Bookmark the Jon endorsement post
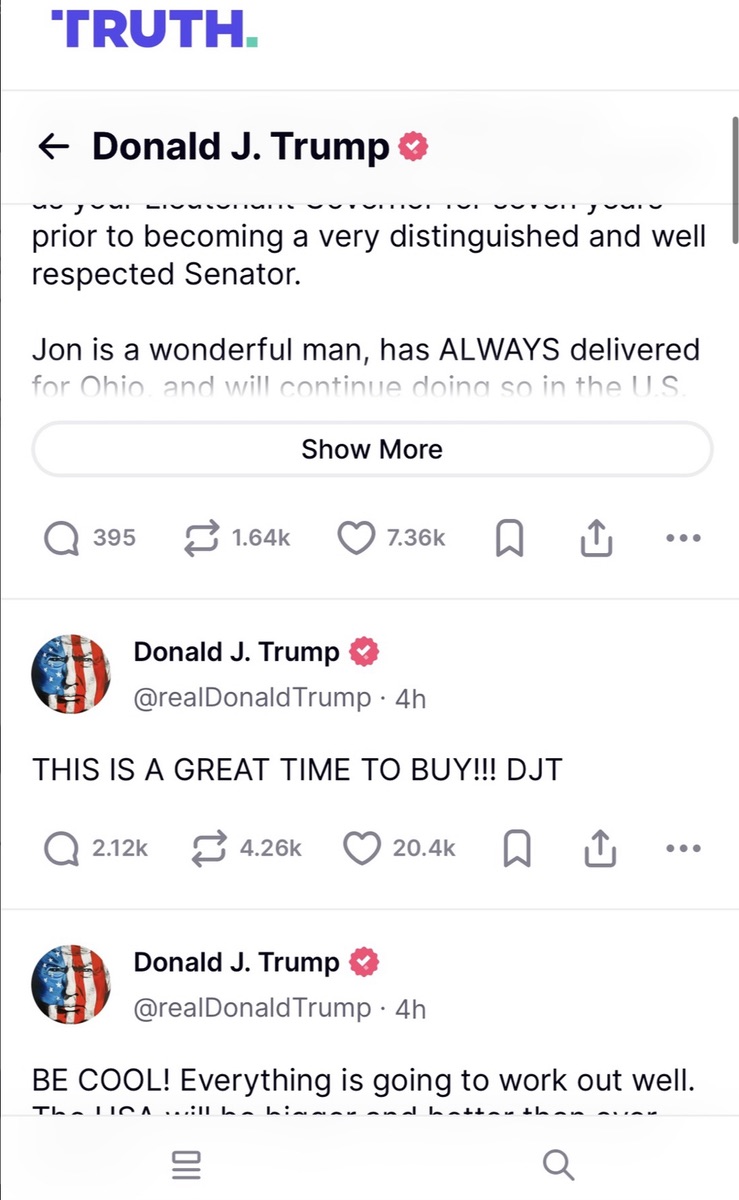The width and height of the screenshot is (739, 1200). [x=510, y=539]
